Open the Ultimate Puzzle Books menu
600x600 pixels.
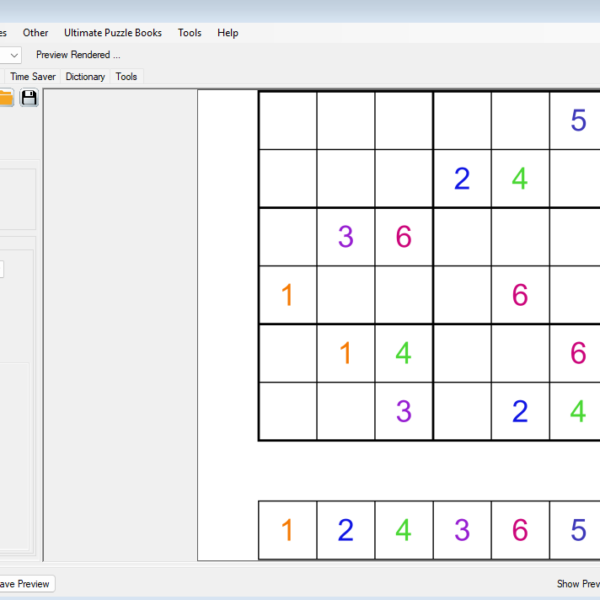[x=113, y=33]
